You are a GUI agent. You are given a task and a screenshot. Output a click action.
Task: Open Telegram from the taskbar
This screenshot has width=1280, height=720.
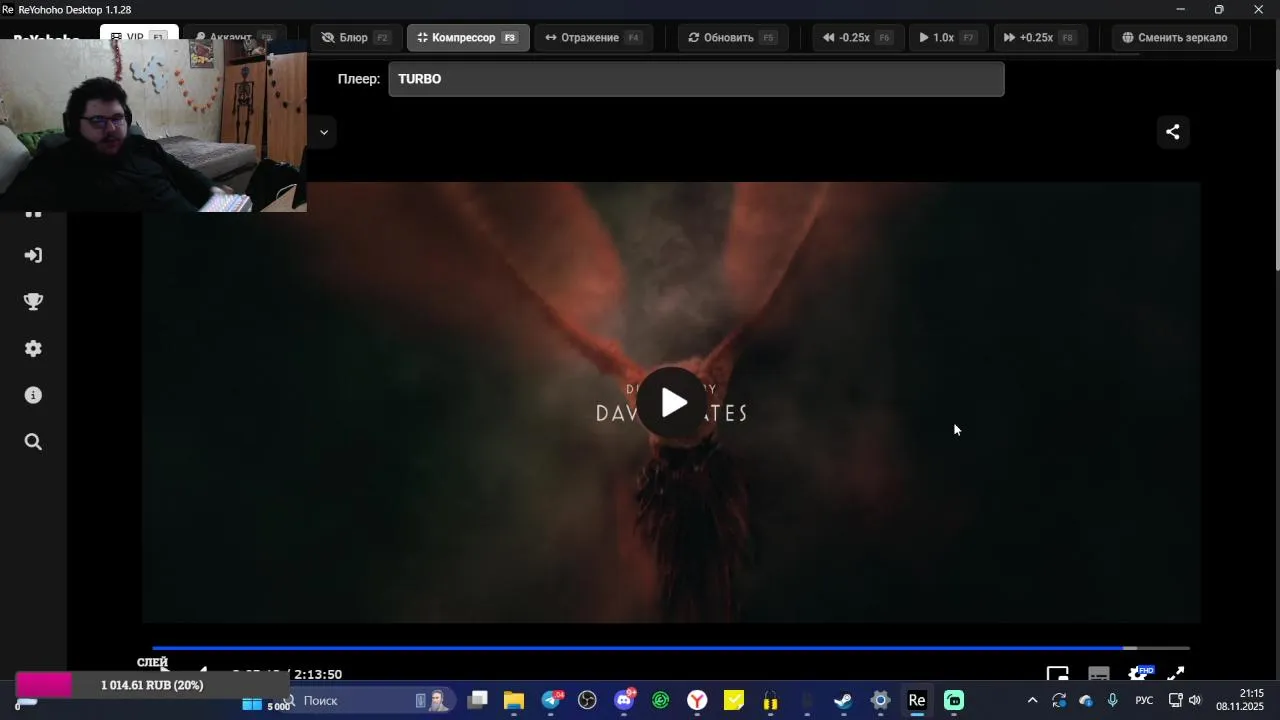[551, 701]
